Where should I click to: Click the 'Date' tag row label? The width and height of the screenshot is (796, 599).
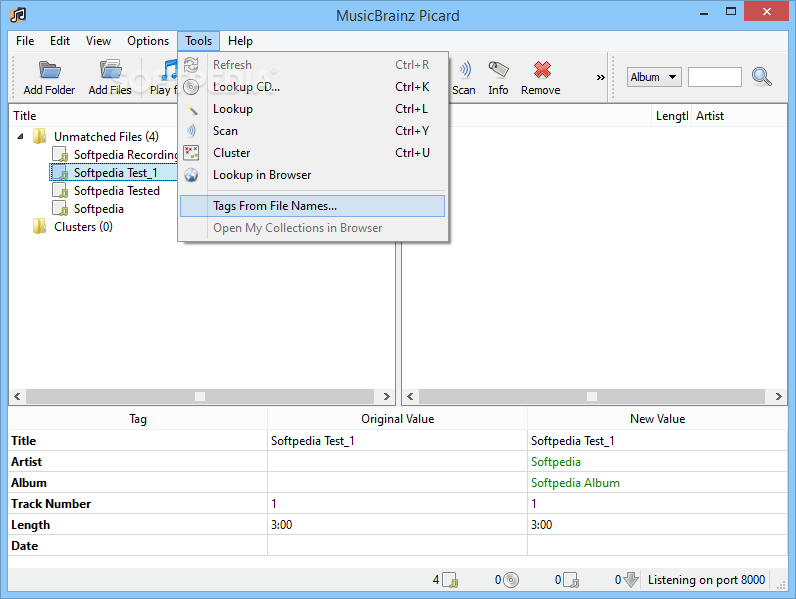tap(24, 546)
